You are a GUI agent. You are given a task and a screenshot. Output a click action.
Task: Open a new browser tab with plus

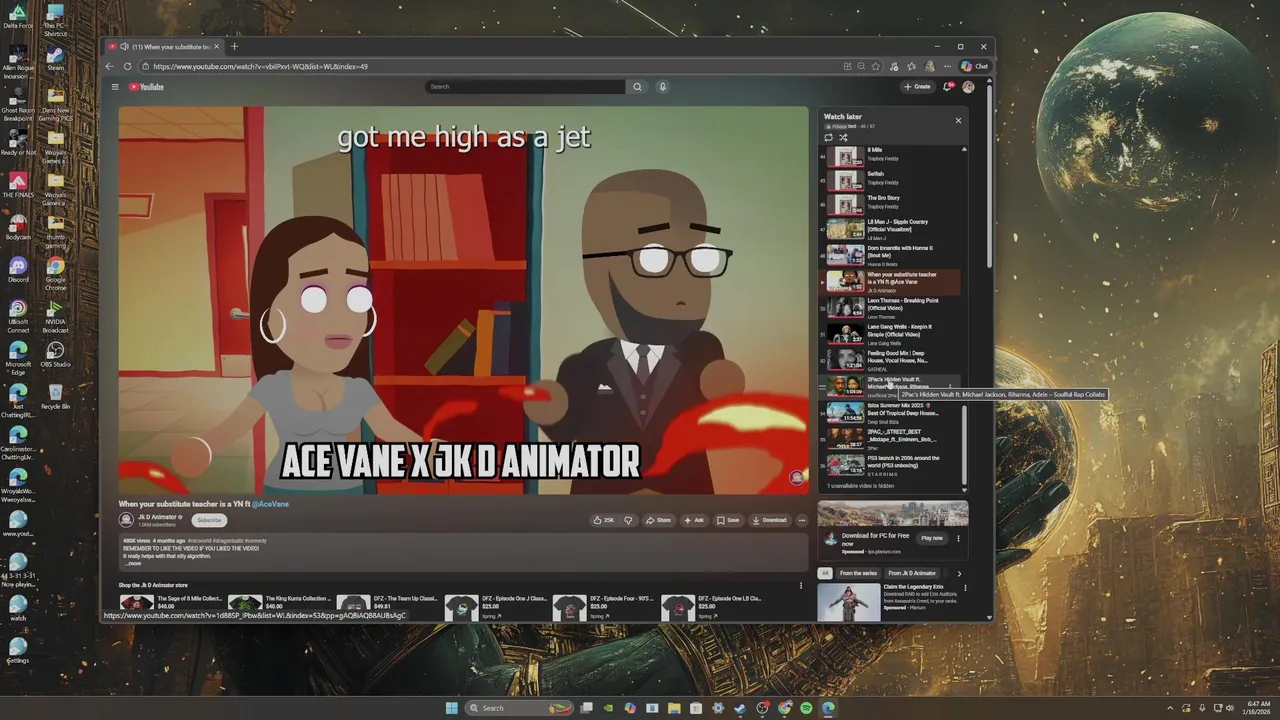click(x=234, y=46)
